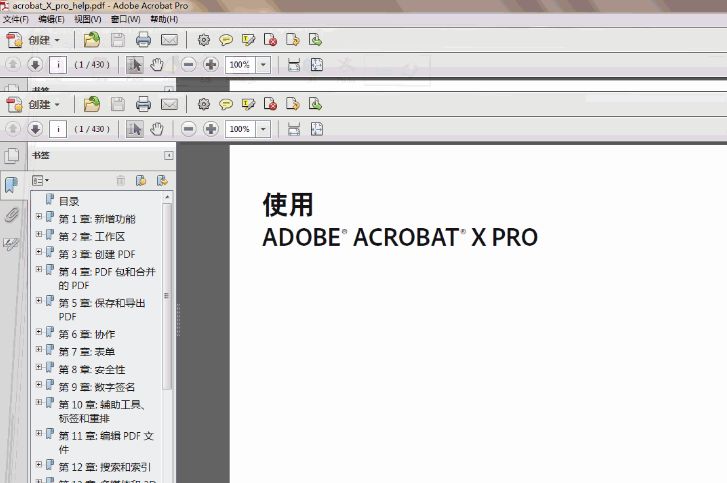Click the page with orange arrow icon in the lower toolbar
727x483 pixels.
click(293, 104)
